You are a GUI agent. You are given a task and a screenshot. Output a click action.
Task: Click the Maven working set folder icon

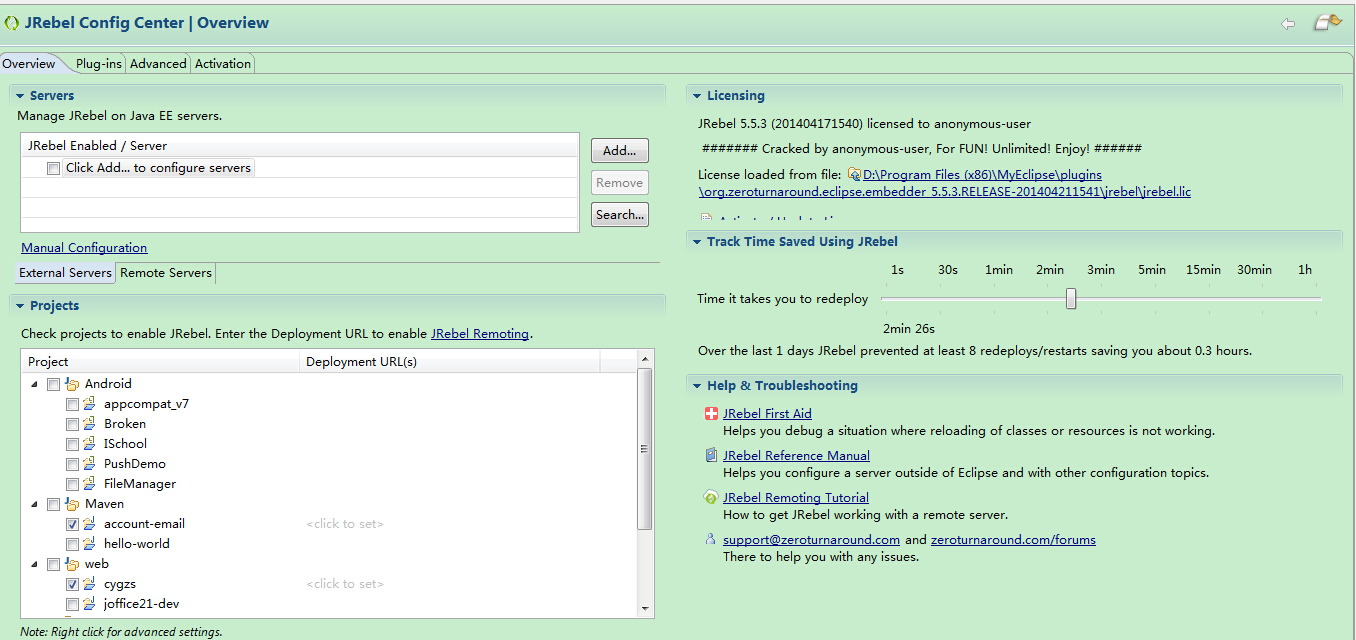point(72,504)
